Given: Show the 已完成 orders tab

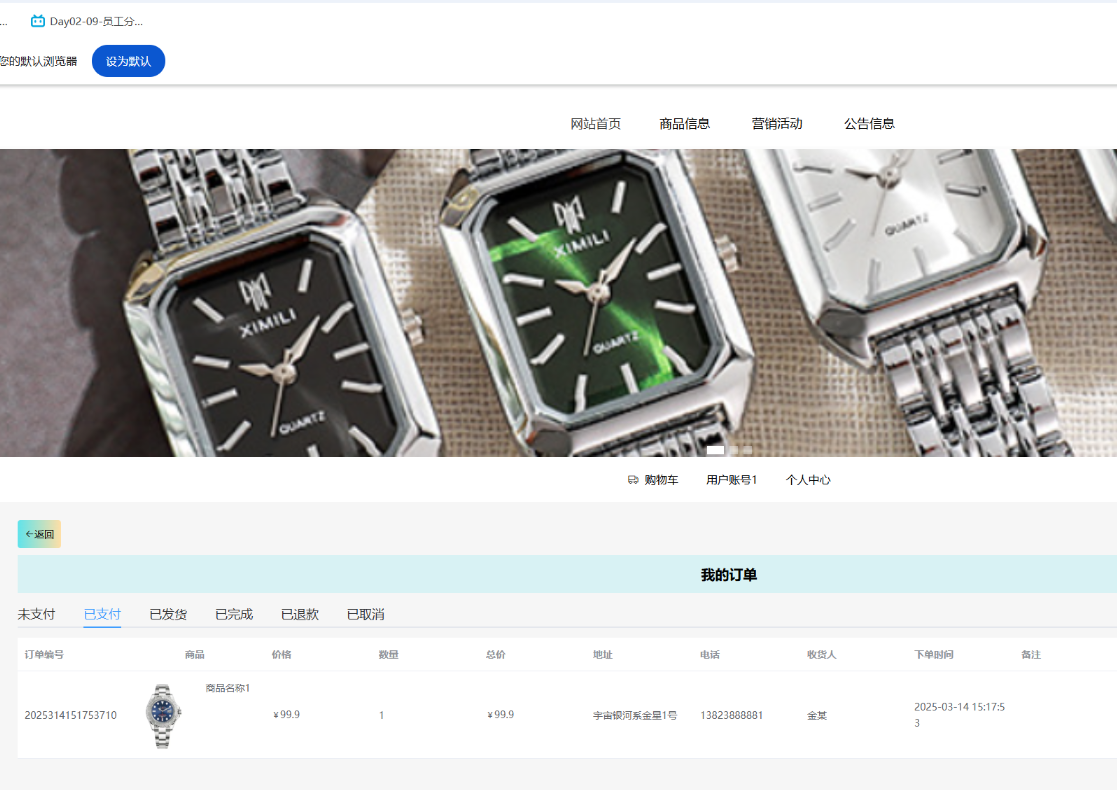Looking at the screenshot, I should 234,614.
